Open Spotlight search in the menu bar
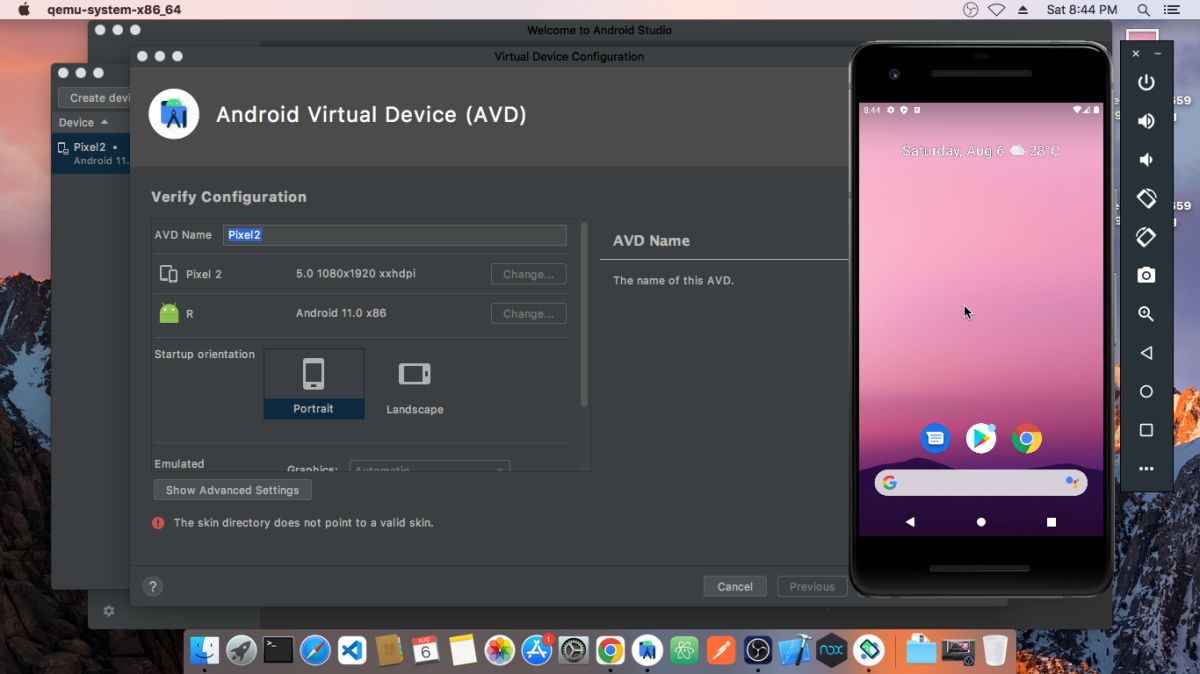Viewport: 1200px width, 674px height. (x=1143, y=10)
